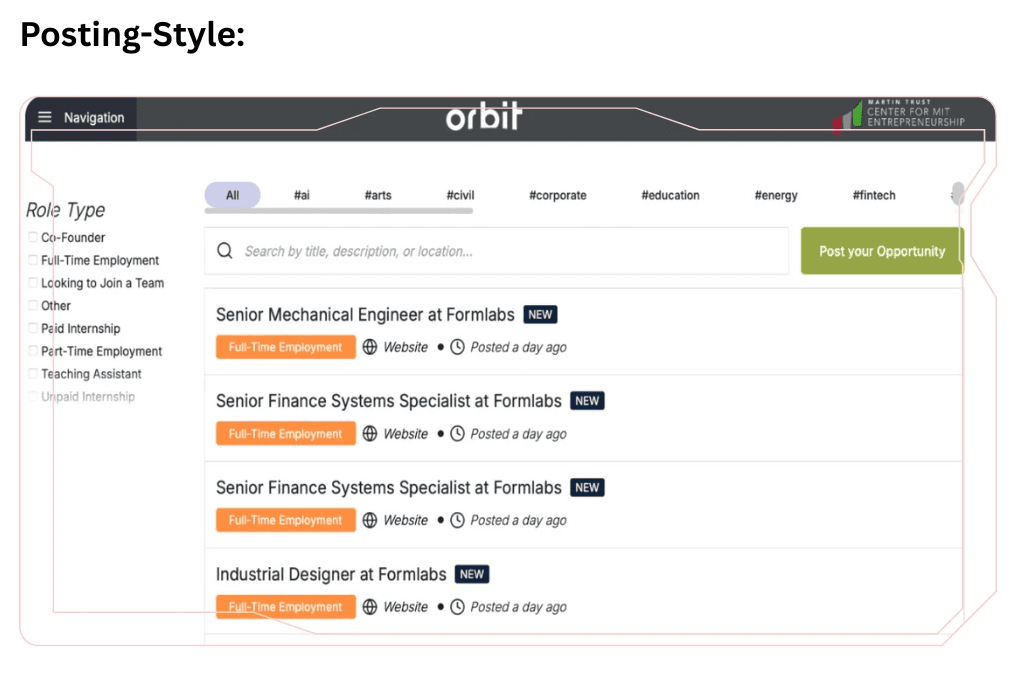
Task: Click clock icon on Senior Mechanical Engineer posting
Action: [457, 347]
